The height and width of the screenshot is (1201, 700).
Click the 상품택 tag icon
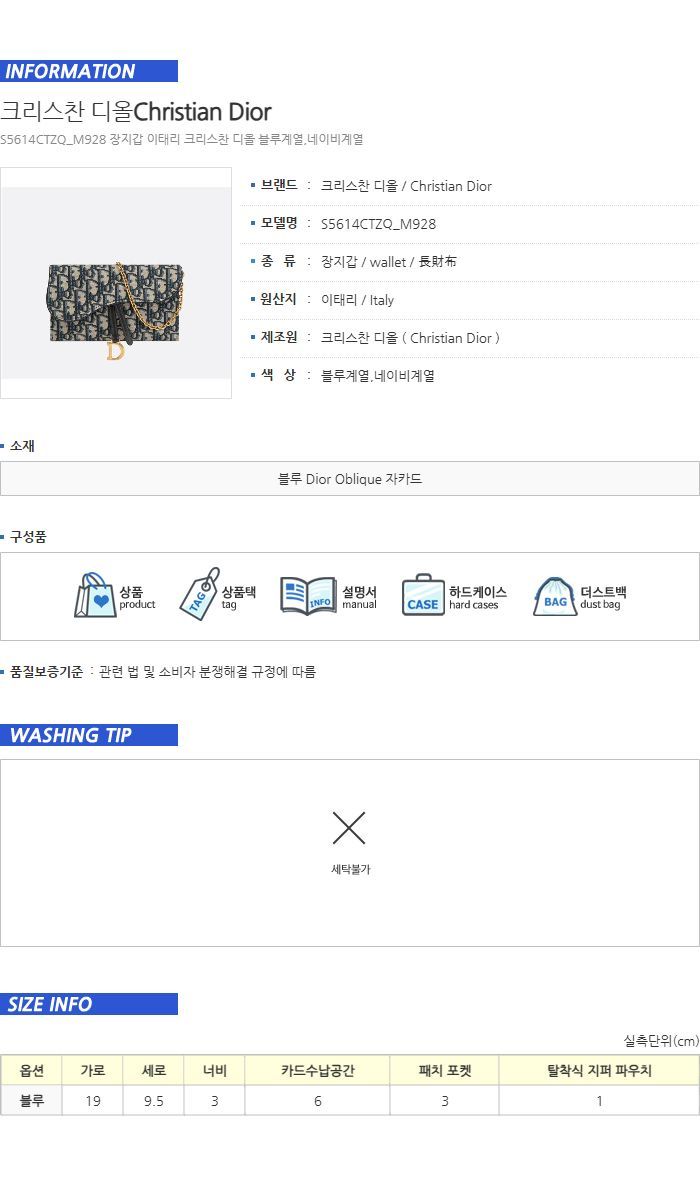tap(199, 594)
